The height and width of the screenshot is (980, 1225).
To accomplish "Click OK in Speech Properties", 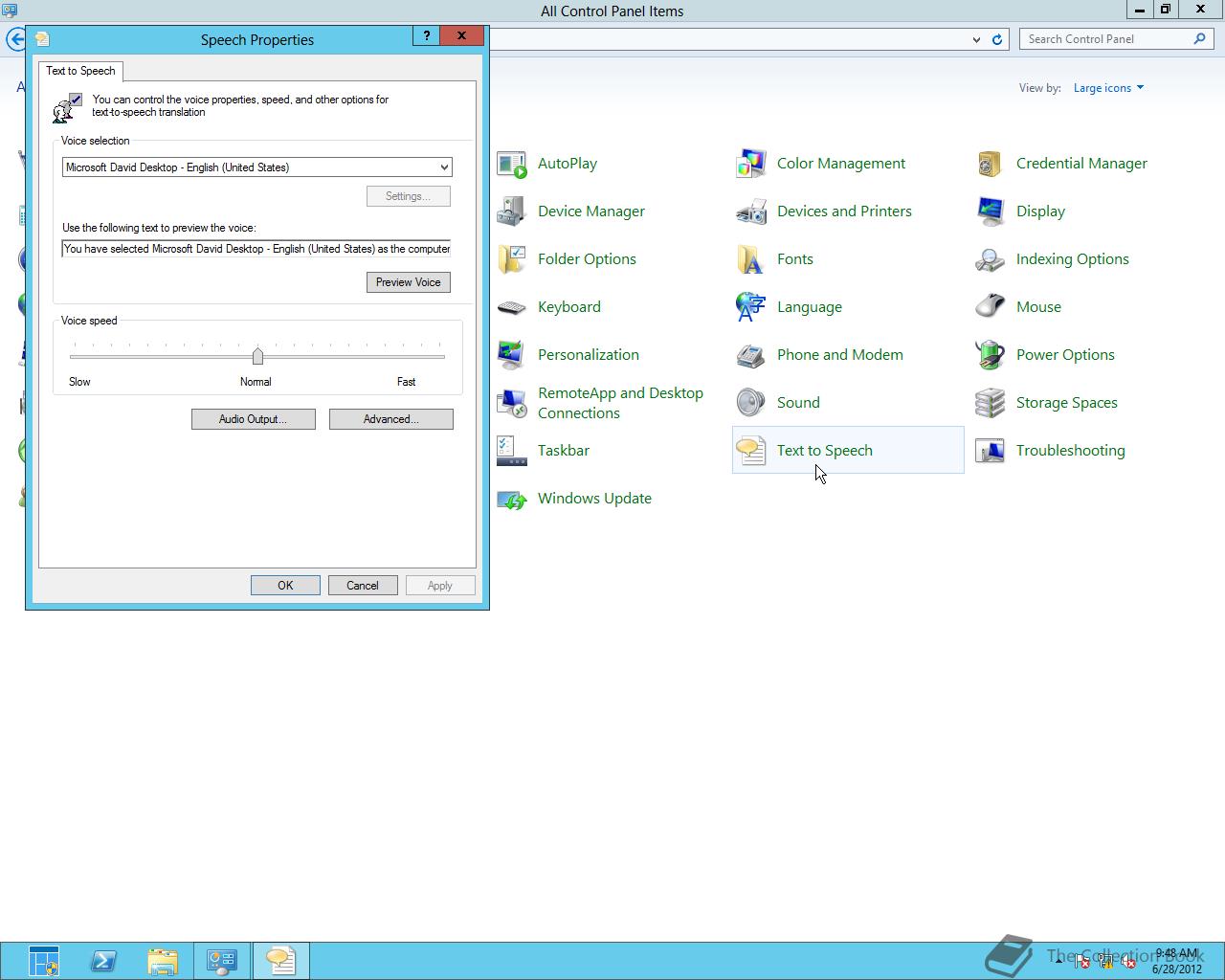I will coord(285,586).
